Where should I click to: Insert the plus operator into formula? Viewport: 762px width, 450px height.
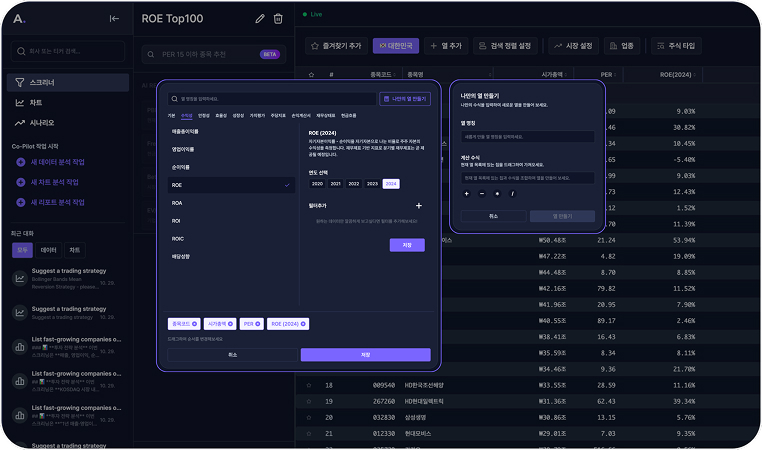467,193
